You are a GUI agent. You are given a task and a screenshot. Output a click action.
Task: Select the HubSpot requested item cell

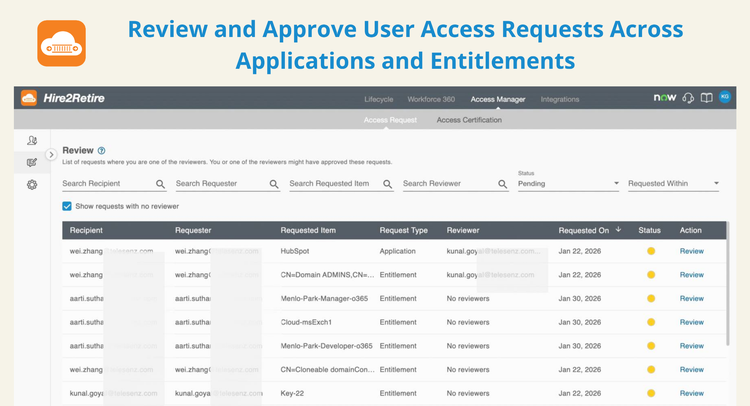[295, 251]
